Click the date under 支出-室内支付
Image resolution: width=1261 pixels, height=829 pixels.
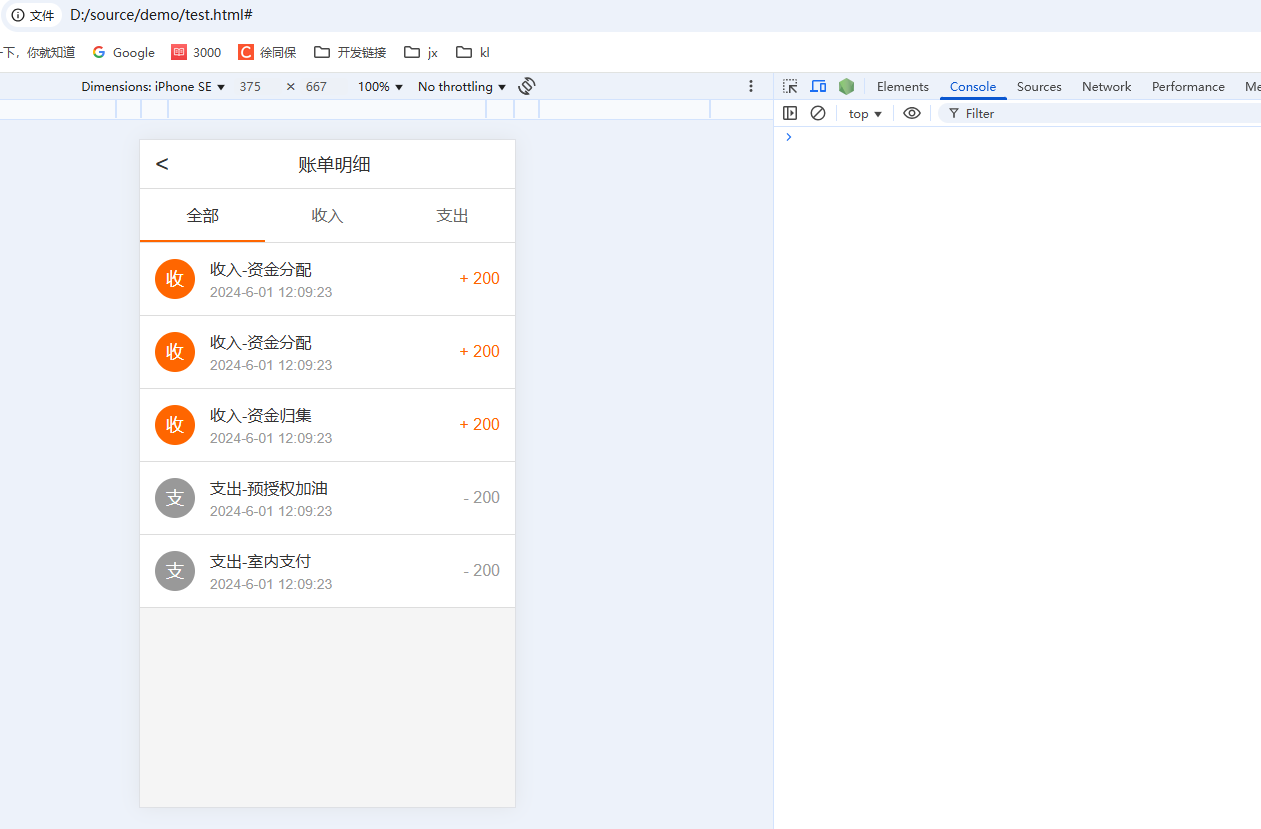coord(271,584)
